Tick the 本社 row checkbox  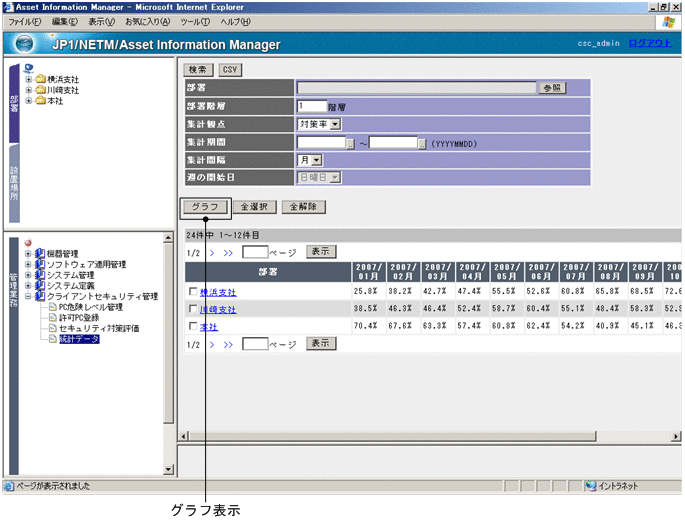click(193, 327)
